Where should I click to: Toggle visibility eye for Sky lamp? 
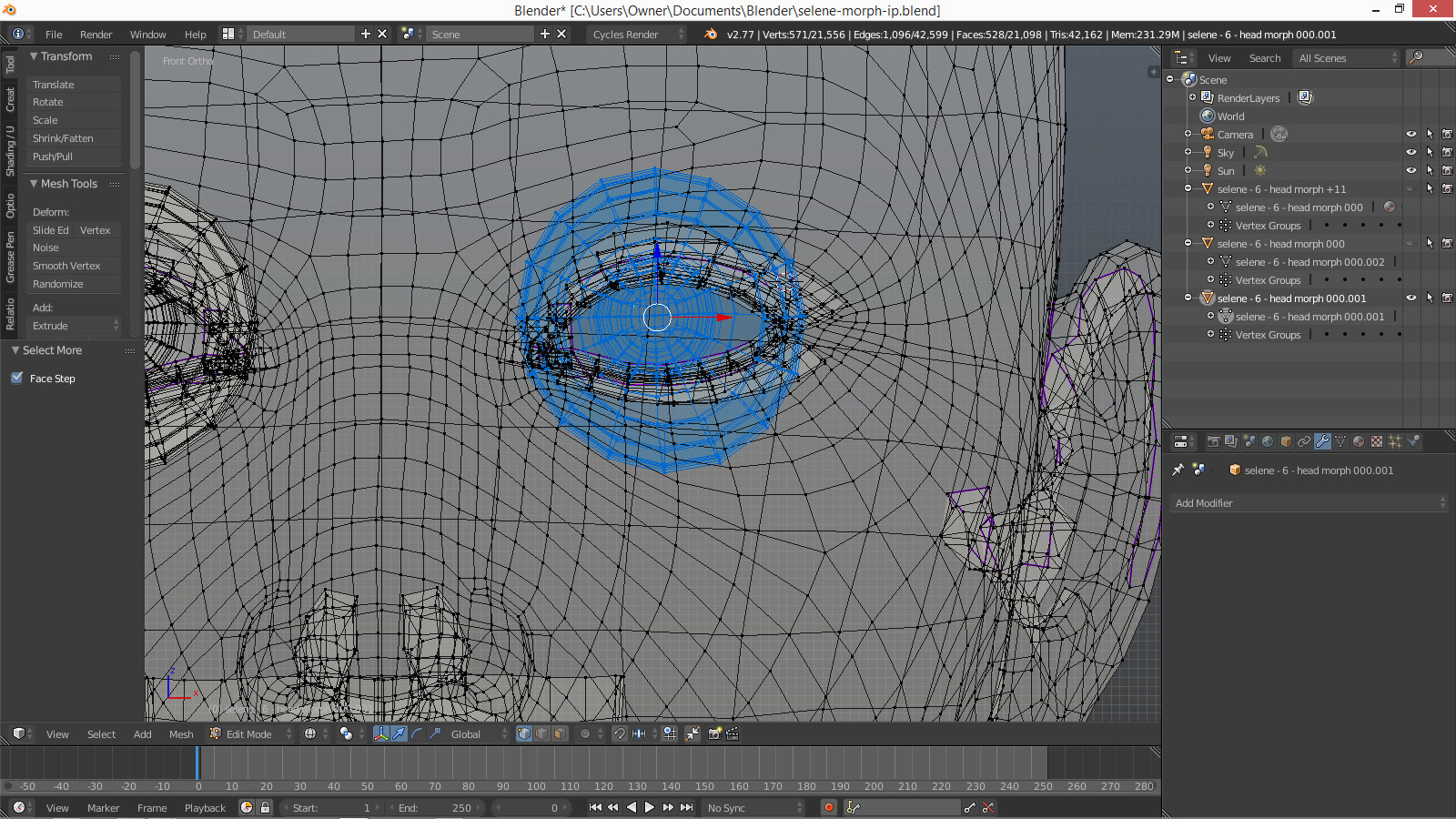point(1411,152)
